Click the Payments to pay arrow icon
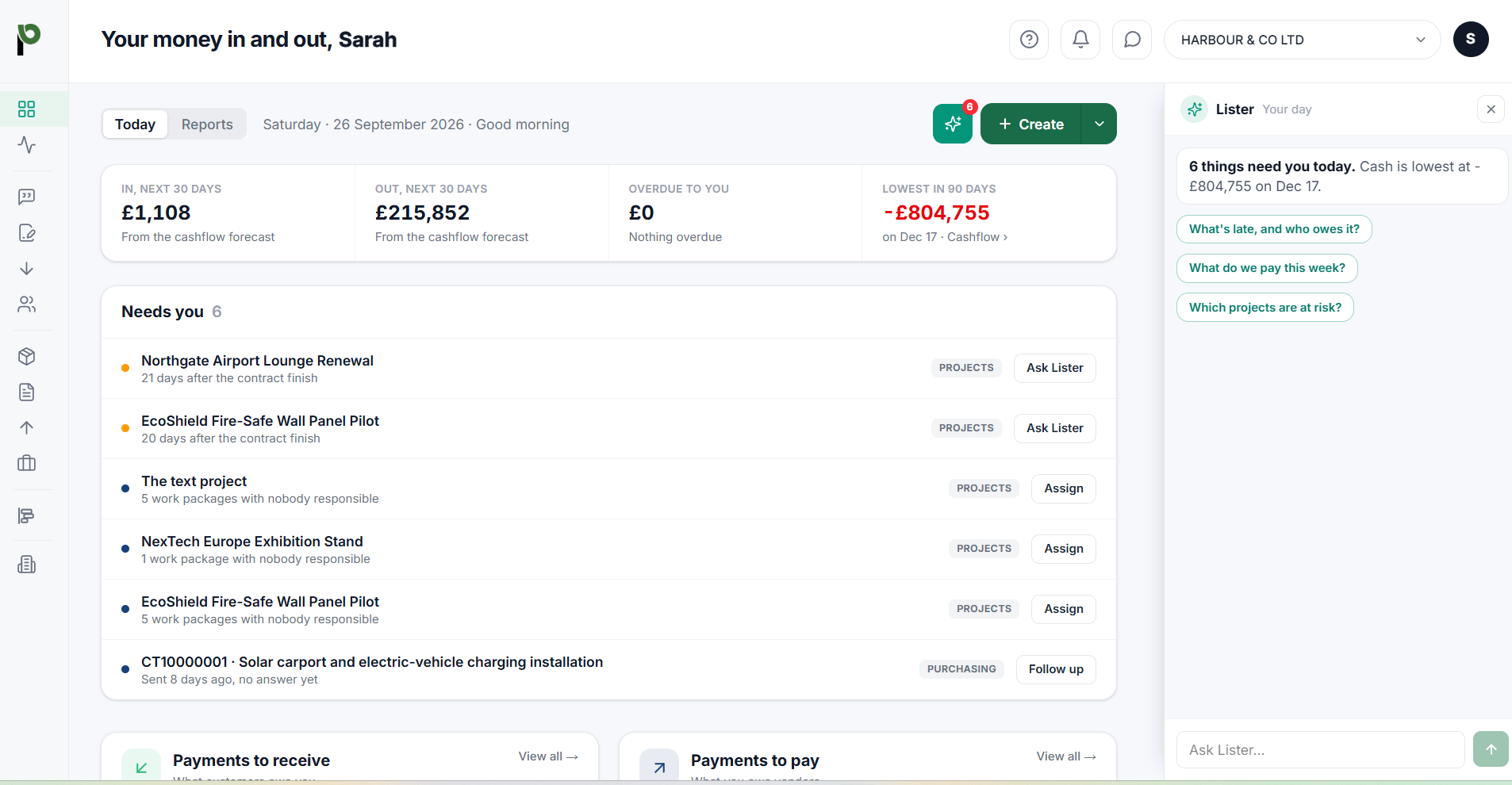The width and height of the screenshot is (1512, 785). point(659,766)
